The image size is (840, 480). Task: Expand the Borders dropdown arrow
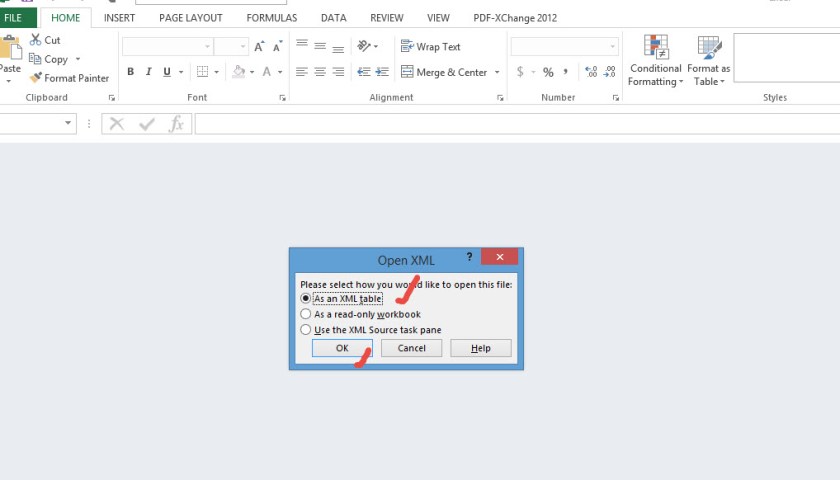pos(216,72)
